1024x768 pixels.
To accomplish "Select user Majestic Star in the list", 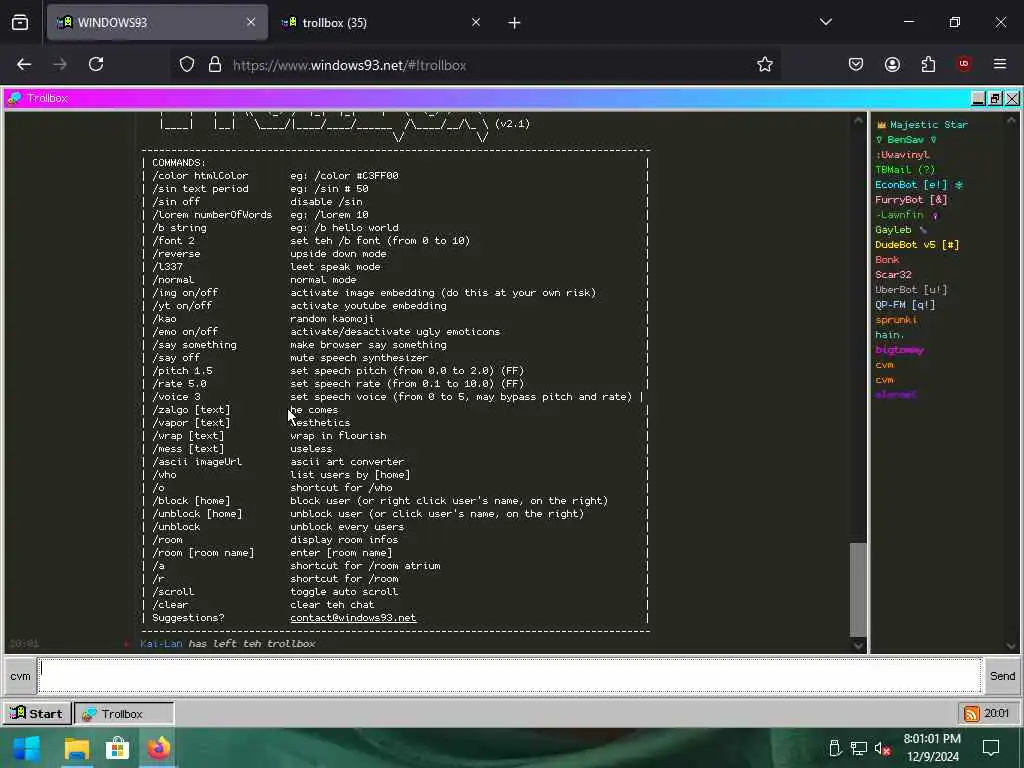I will 922,125.
